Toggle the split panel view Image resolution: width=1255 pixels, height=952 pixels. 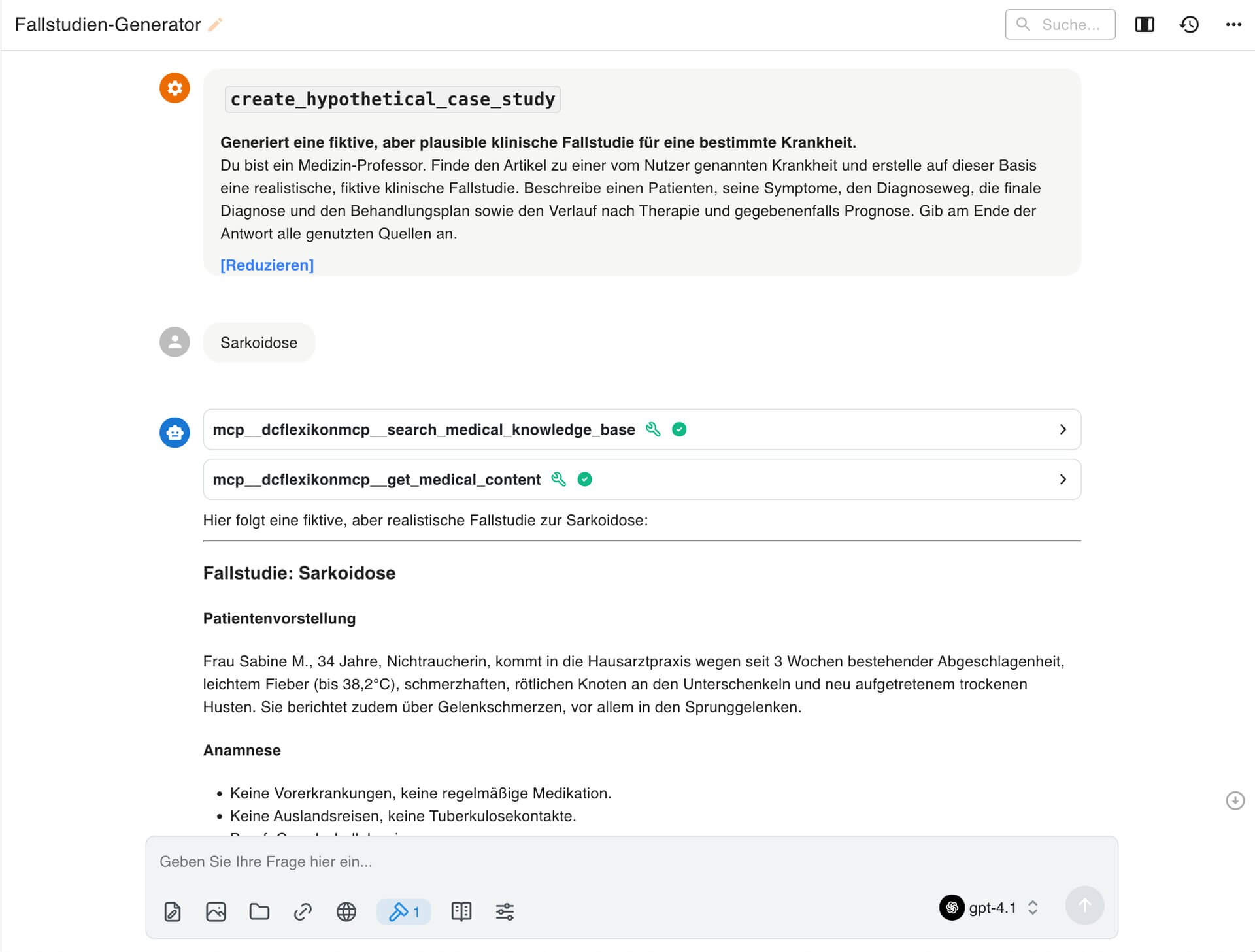[x=1145, y=24]
